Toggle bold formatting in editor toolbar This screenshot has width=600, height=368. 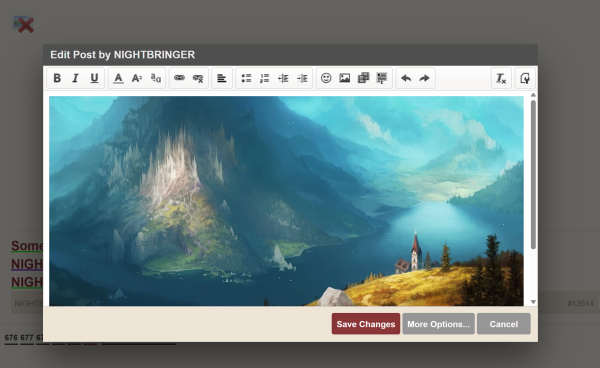57,78
